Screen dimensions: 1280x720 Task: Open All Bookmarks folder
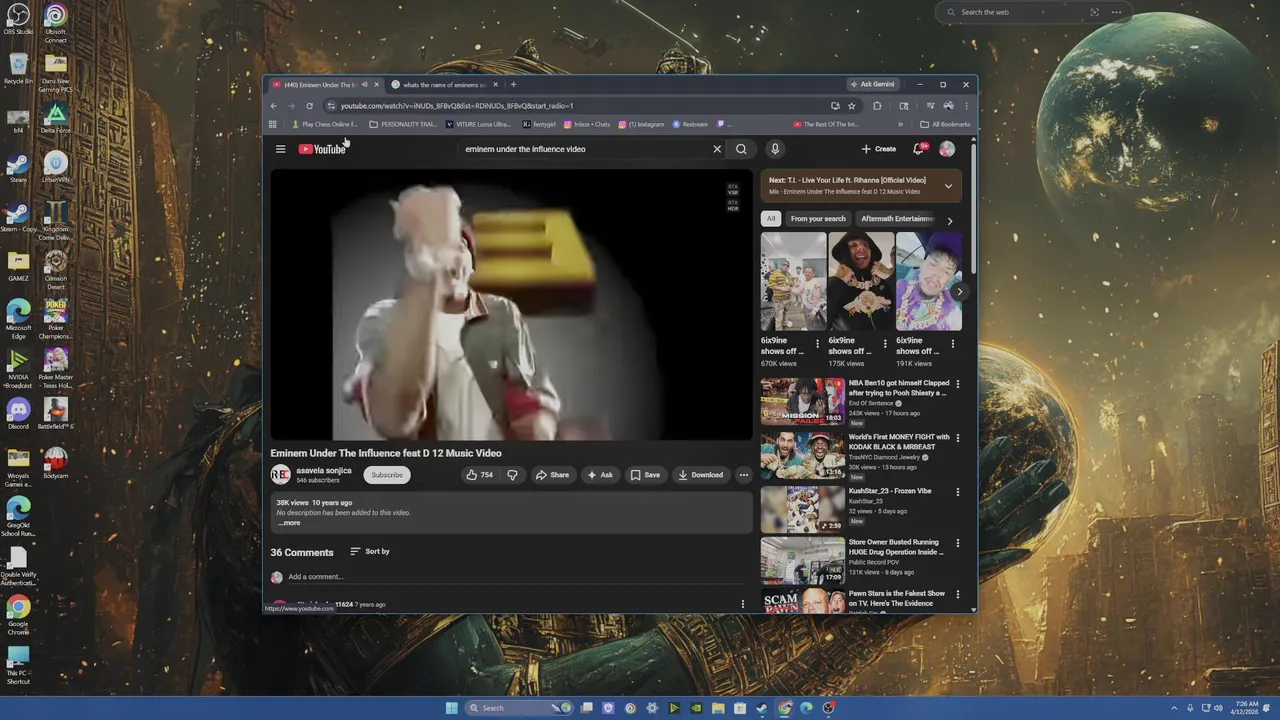point(945,125)
